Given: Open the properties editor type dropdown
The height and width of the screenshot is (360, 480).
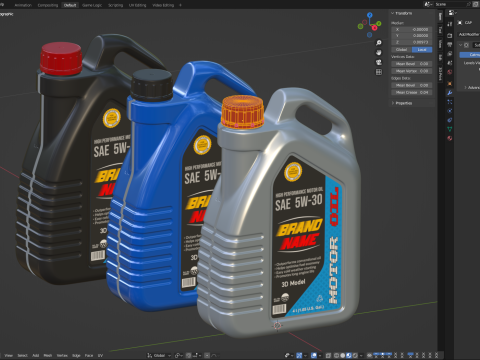Looking at the screenshot, I should pyautogui.click(x=453, y=13).
